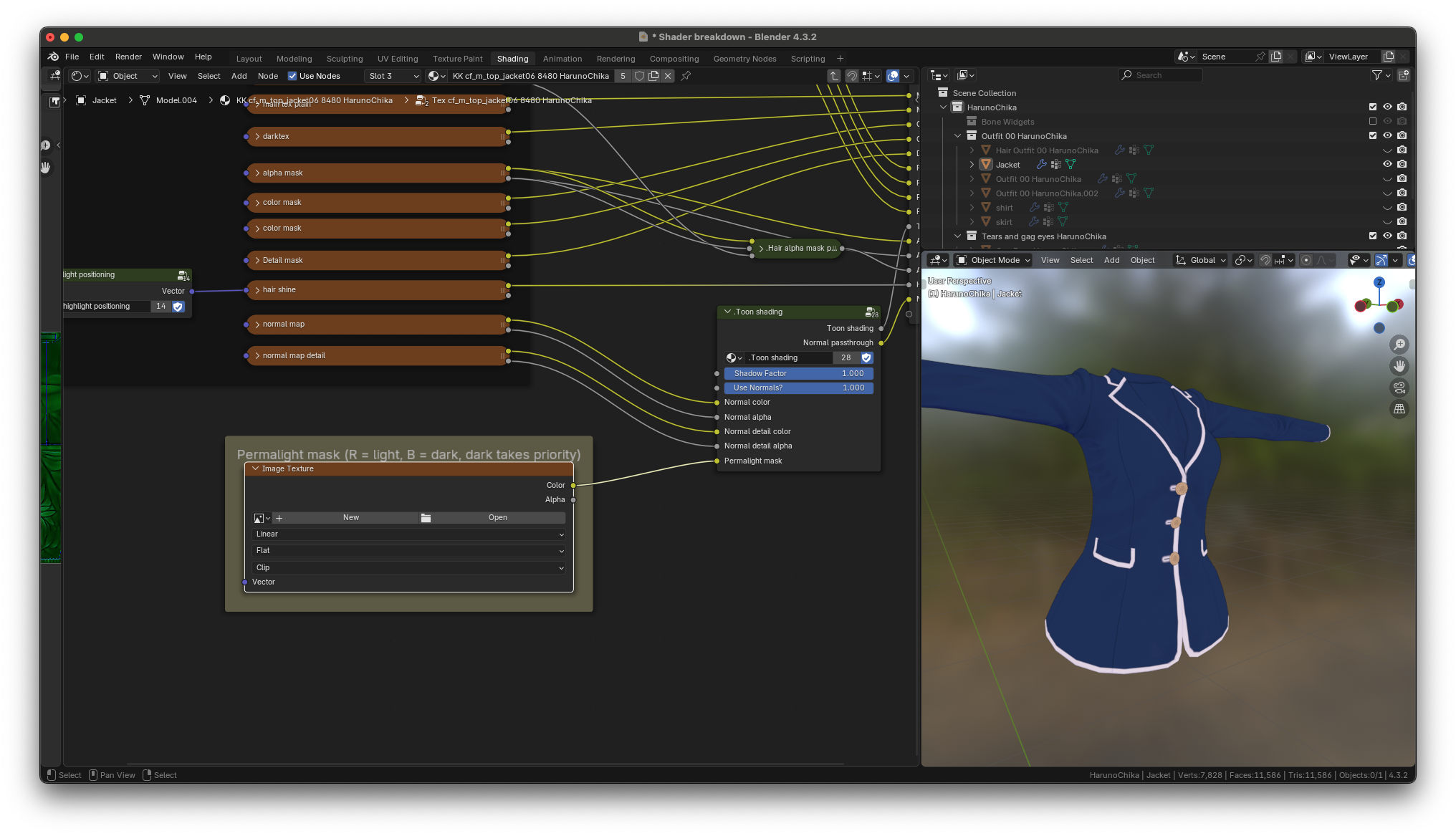This screenshot has width=1456, height=836.
Task: Open the Object Mode dropdown in viewport
Action: coord(995,260)
